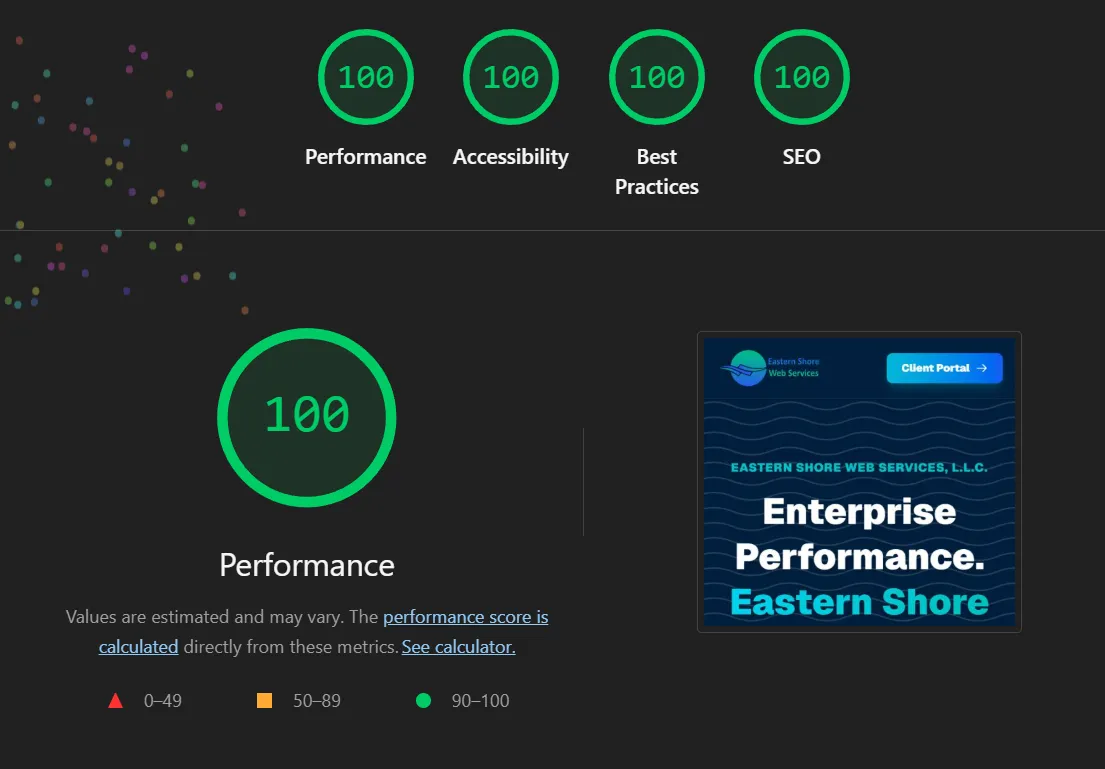Click the Client Portal button in screenshot
Screen dimensions: 1105x769
[944, 368]
